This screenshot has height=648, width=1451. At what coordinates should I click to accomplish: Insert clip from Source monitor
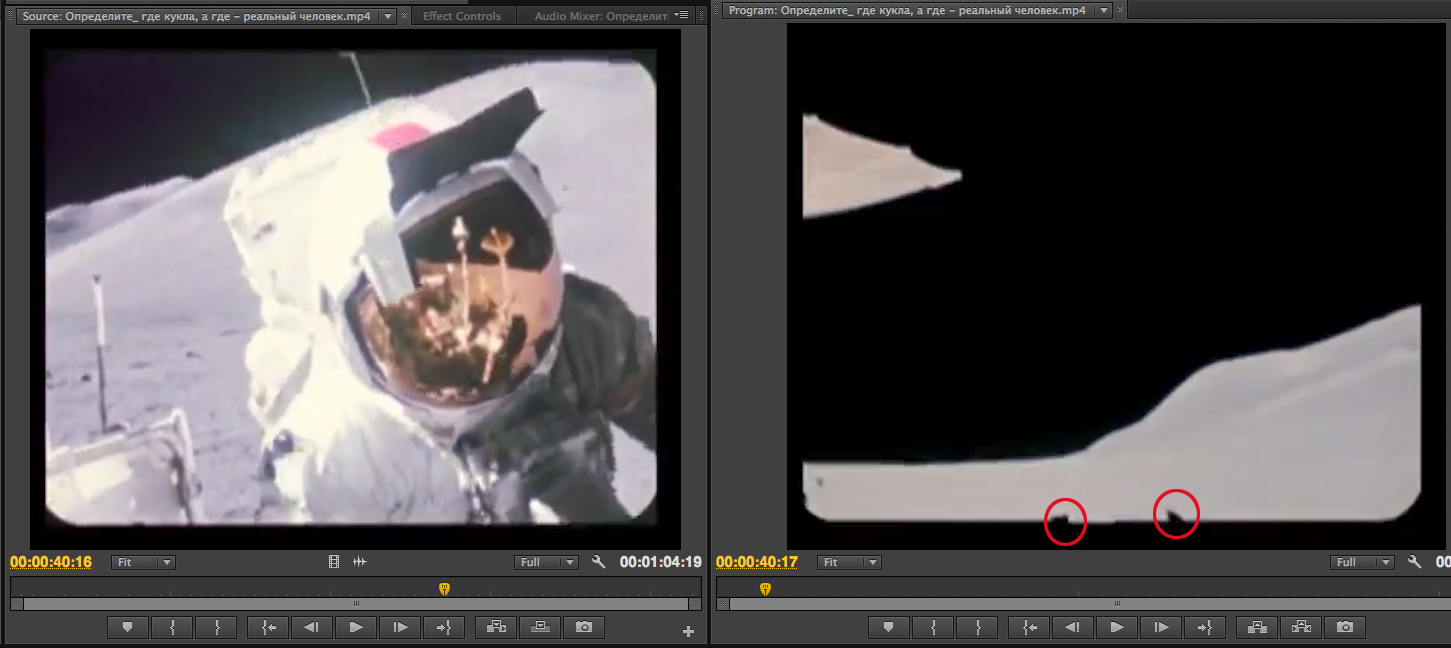(x=496, y=627)
